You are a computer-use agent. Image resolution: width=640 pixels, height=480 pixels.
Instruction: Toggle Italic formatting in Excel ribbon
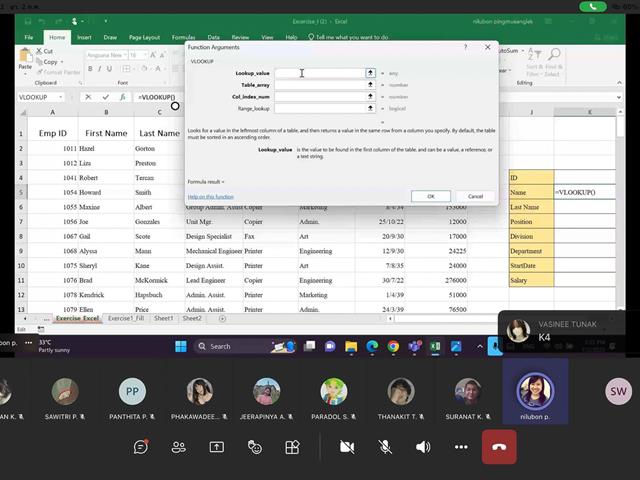coord(100,69)
